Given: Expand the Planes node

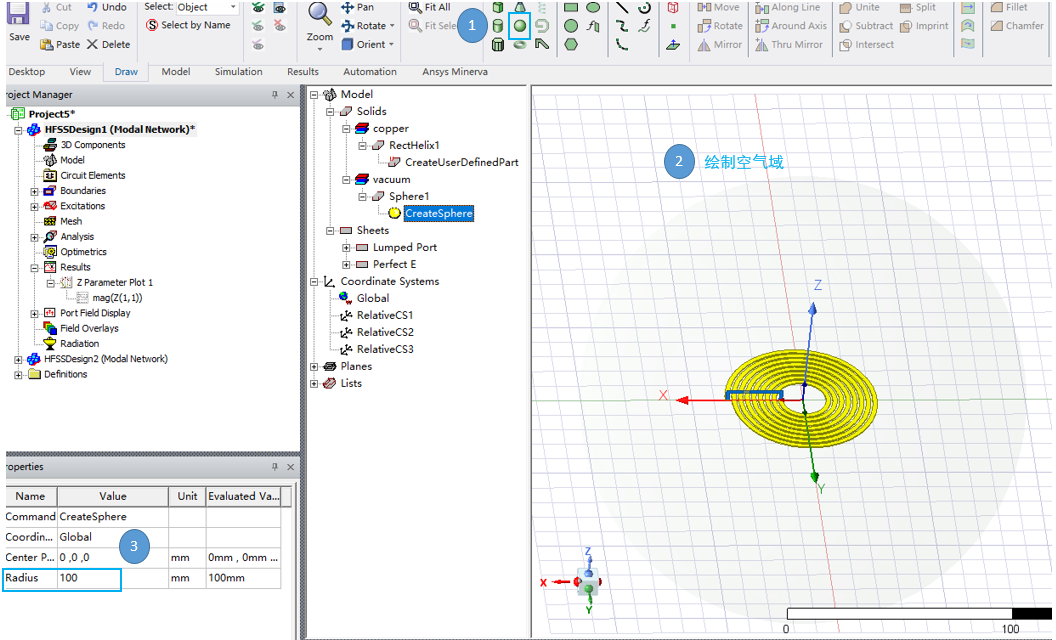Looking at the screenshot, I should (x=314, y=366).
